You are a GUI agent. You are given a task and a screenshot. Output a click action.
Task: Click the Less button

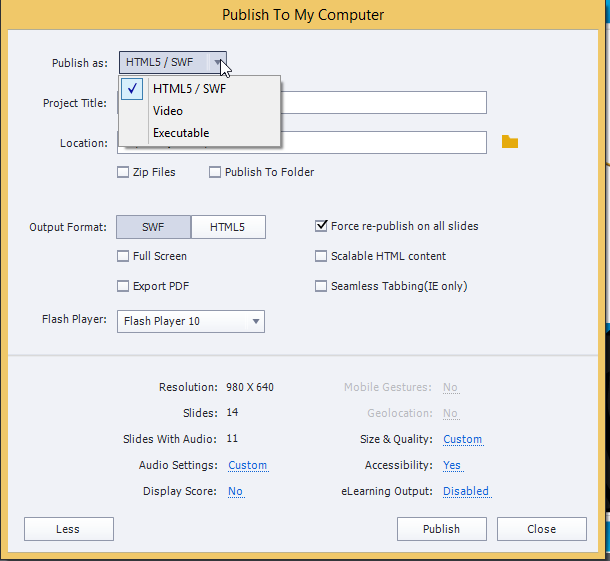[x=68, y=529]
